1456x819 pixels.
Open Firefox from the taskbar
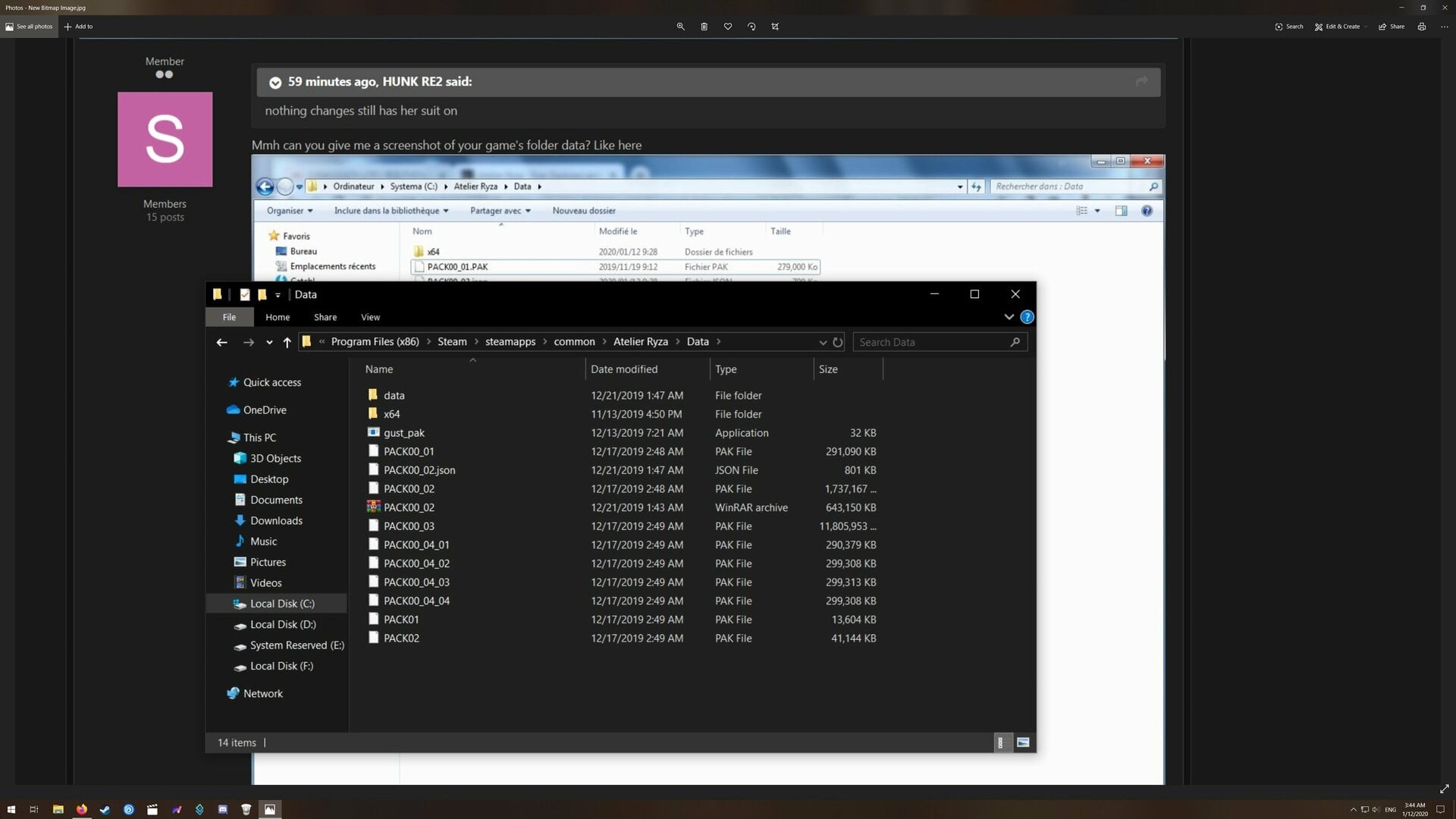tap(81, 809)
